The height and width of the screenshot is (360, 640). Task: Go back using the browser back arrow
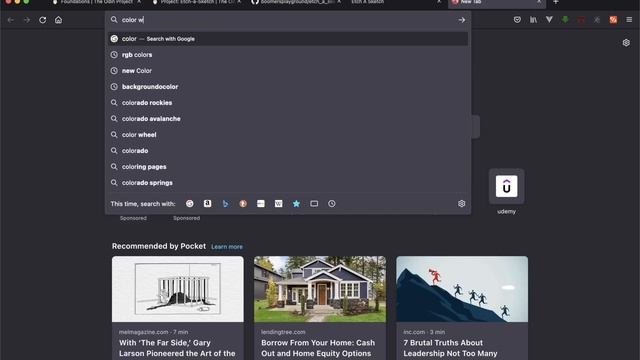pyautogui.click(x=11, y=20)
